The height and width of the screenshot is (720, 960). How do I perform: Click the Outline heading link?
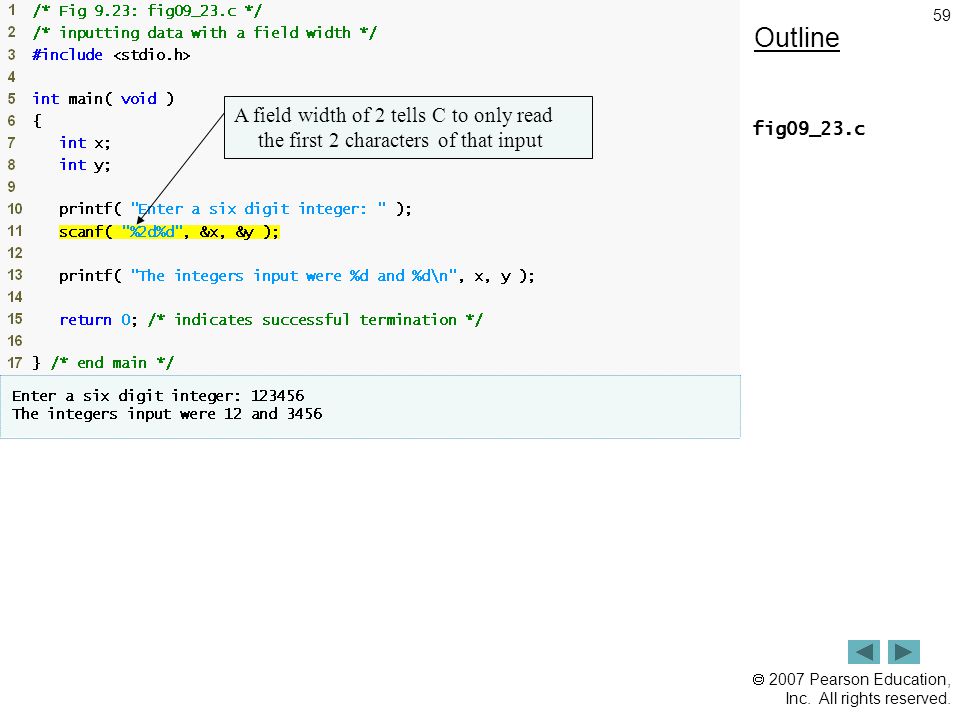pyautogui.click(x=797, y=38)
